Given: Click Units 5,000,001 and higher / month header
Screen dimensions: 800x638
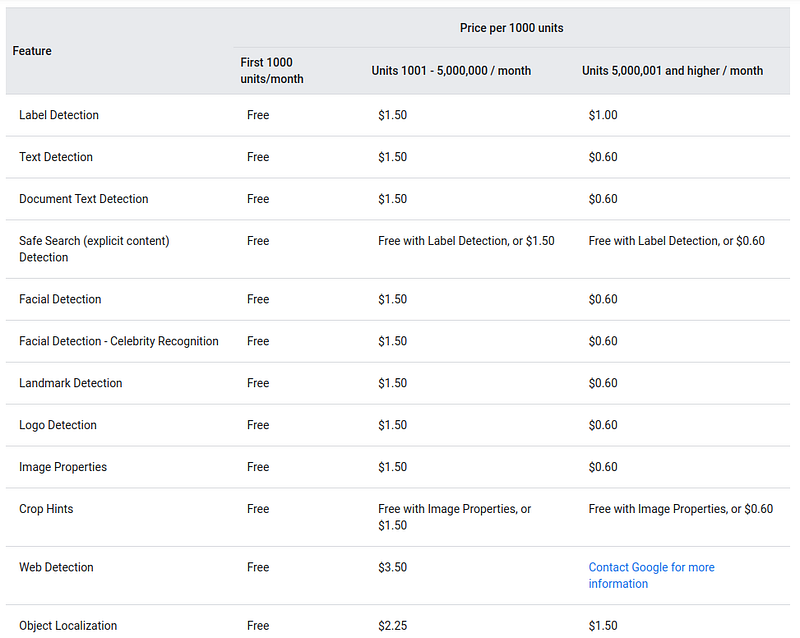Looking at the screenshot, I should (672, 70).
